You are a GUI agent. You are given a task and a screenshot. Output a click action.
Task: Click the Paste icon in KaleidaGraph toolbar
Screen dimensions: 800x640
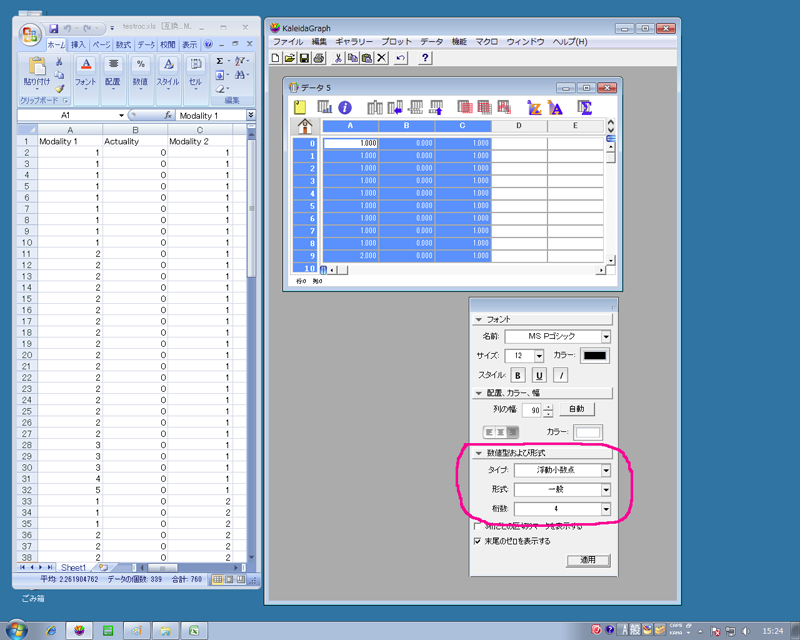(x=366, y=58)
